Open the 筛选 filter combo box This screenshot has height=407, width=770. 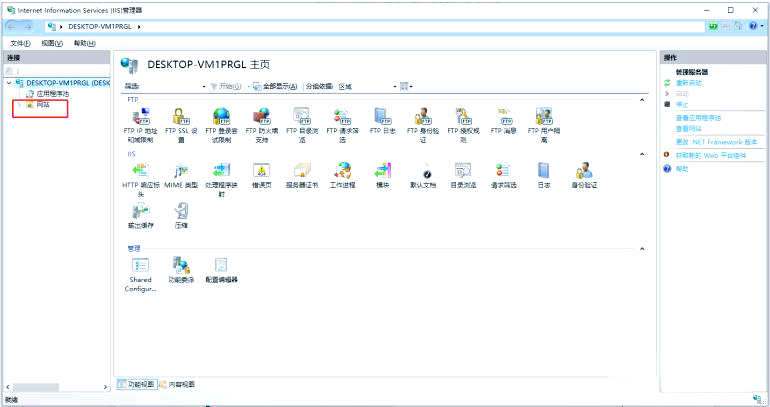point(174,86)
